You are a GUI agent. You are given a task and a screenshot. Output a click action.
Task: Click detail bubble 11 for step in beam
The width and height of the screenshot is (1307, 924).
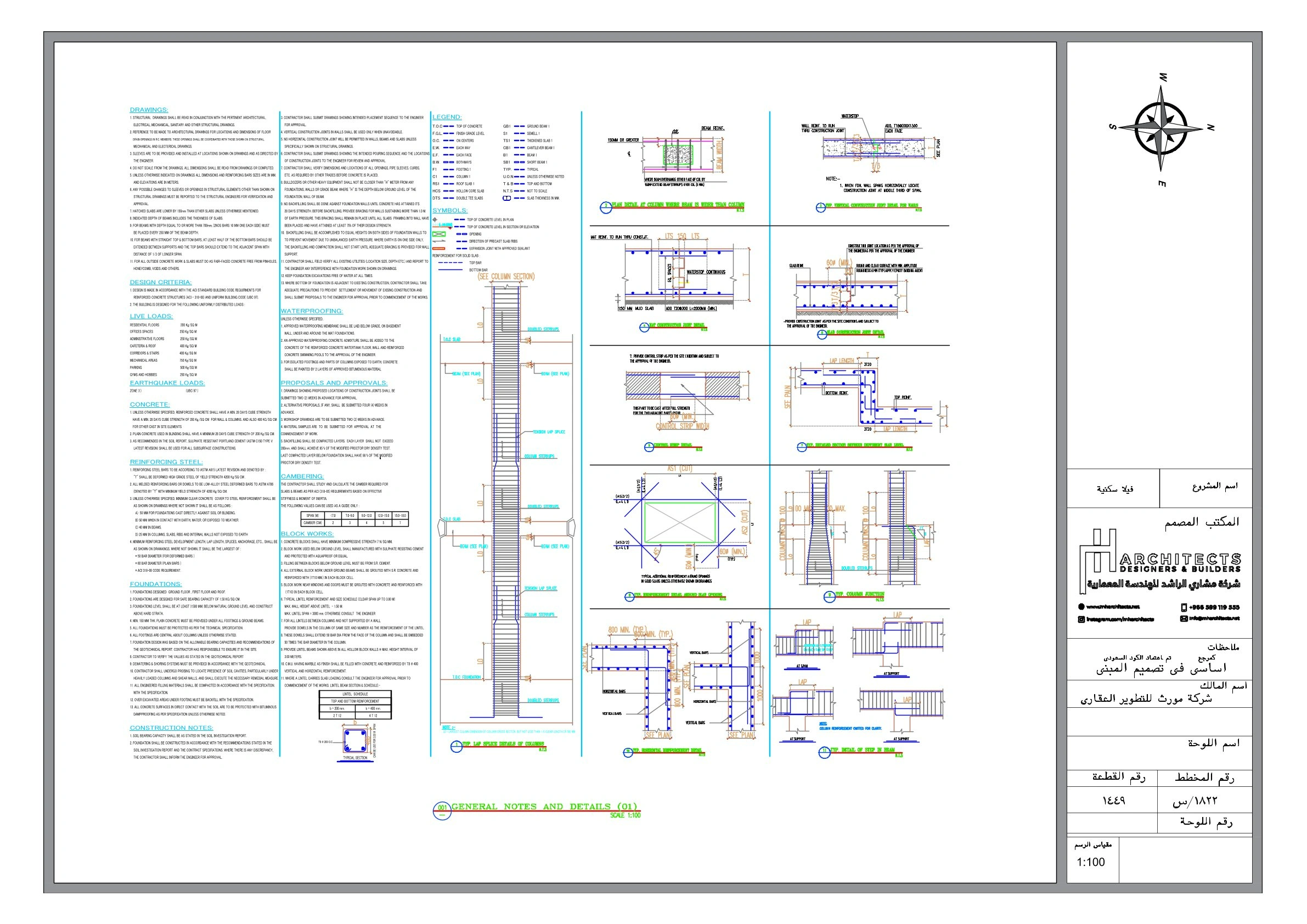[x=825, y=753]
